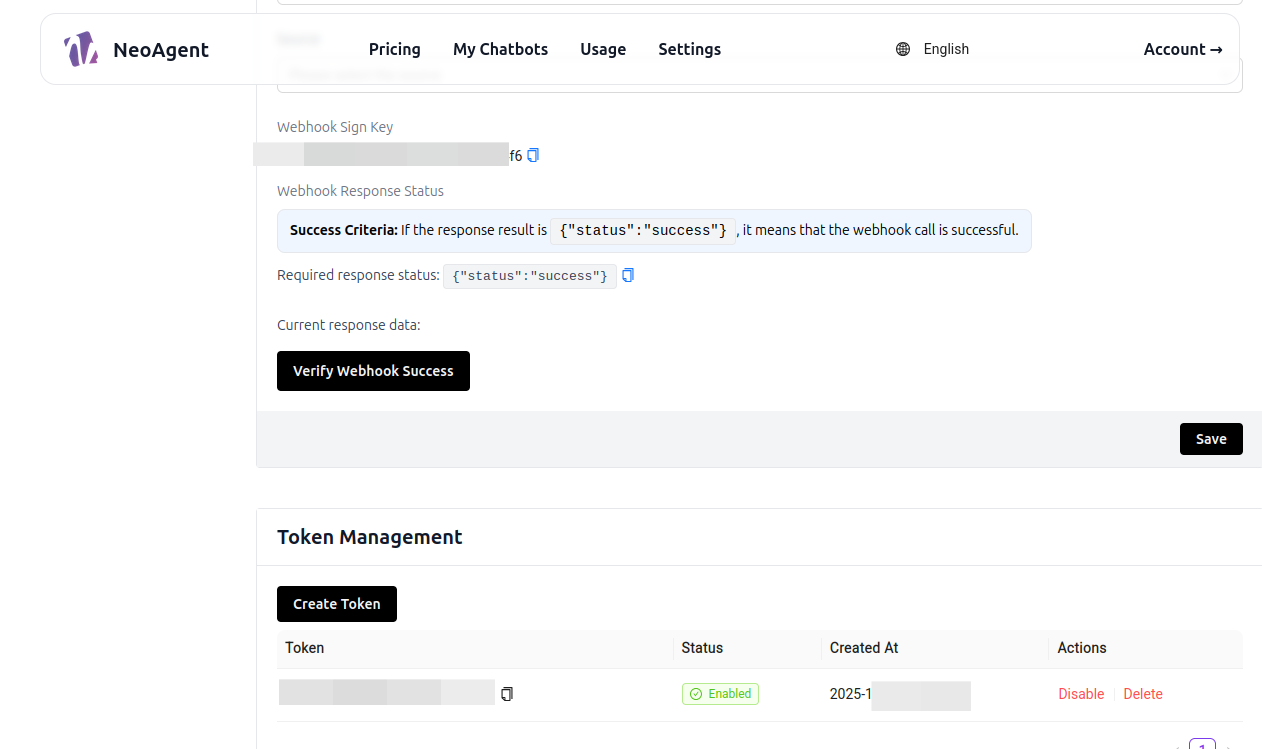Click the NeoAgent logo icon
The width and height of the screenshot is (1262, 749).
click(x=81, y=49)
